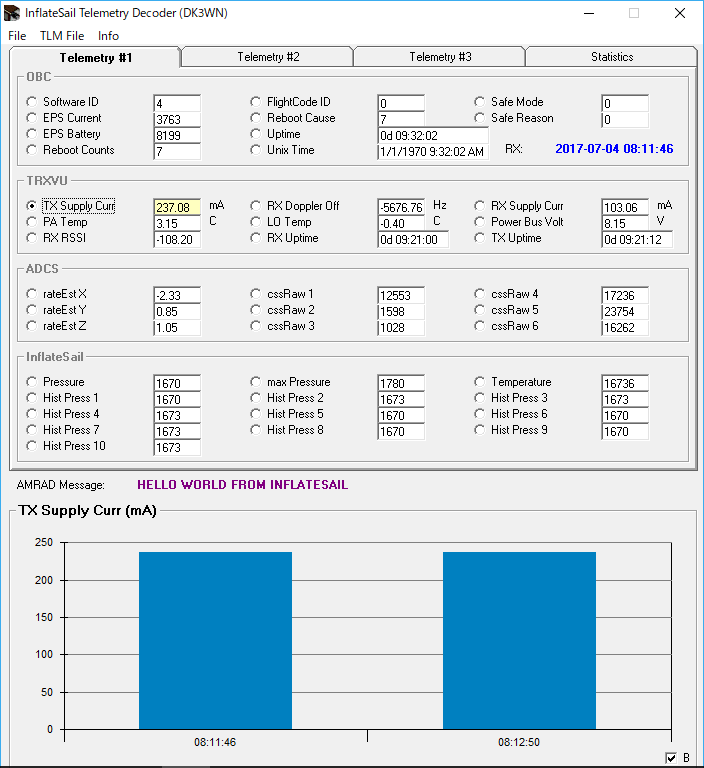Click the RX Doppler Off value -5676.76
The image size is (704, 768).
click(401, 207)
